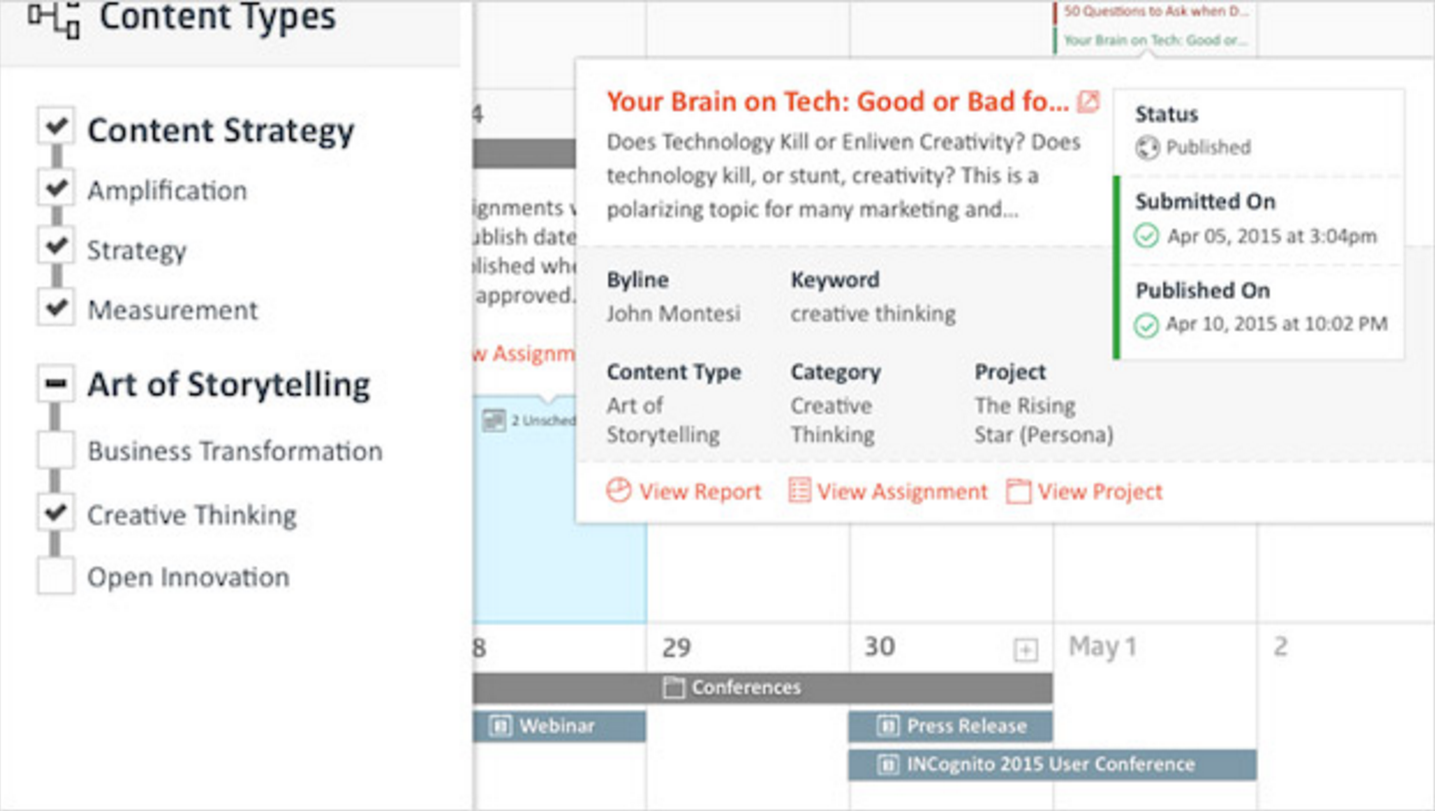Open the INCognito 2015 User Conference event
The image size is (1435, 811).
point(1052,764)
